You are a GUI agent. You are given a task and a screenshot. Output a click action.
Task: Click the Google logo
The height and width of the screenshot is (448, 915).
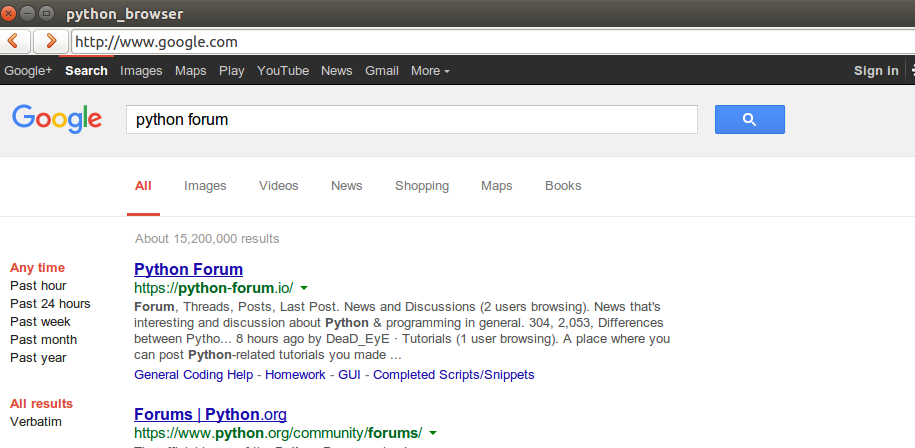pos(57,118)
